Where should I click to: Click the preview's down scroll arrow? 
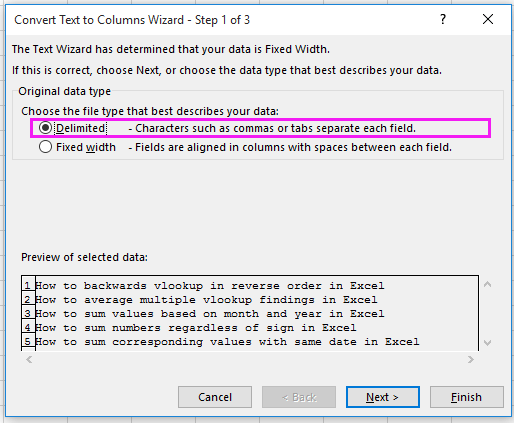(x=488, y=343)
